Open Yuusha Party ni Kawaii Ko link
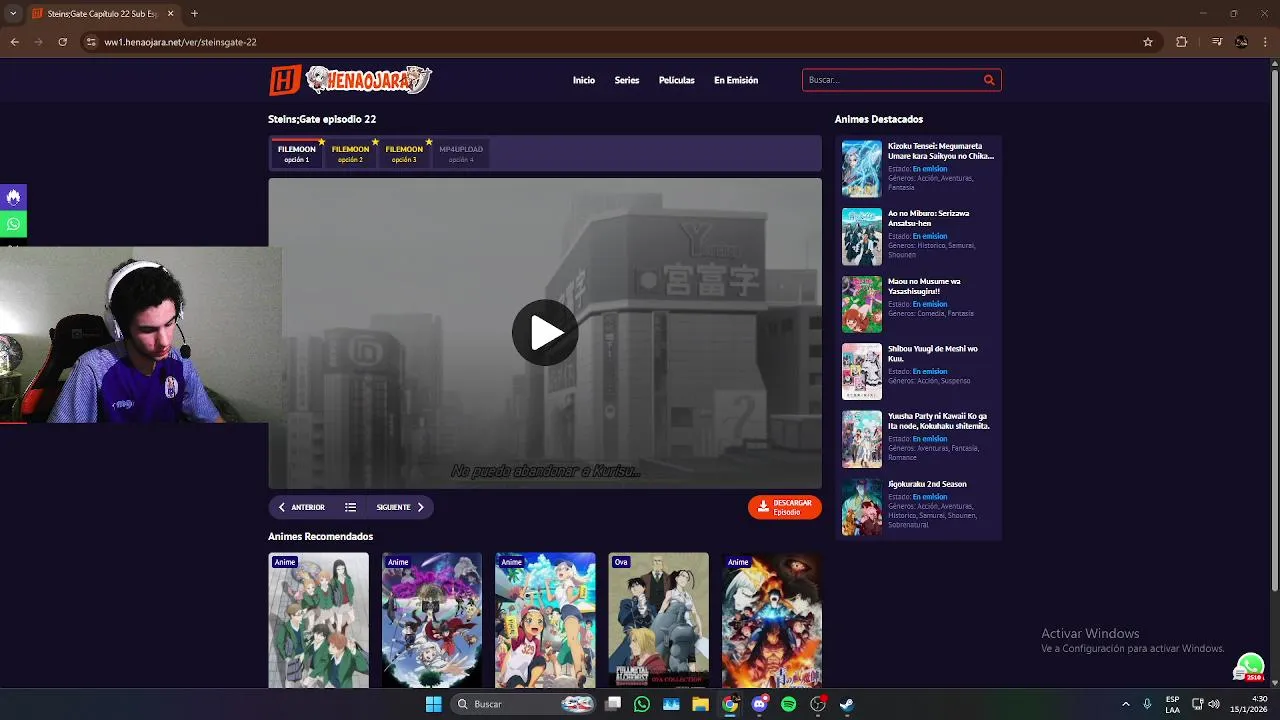This screenshot has width=1280, height=720. point(939,421)
